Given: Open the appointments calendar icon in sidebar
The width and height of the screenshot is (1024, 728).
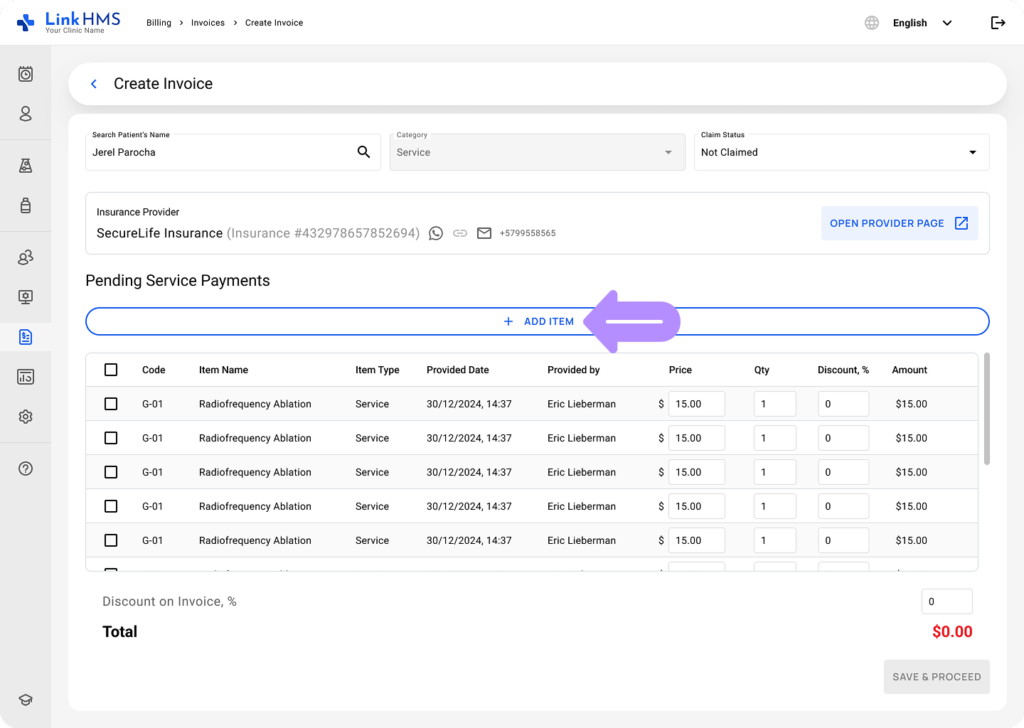Looking at the screenshot, I should 25,74.
